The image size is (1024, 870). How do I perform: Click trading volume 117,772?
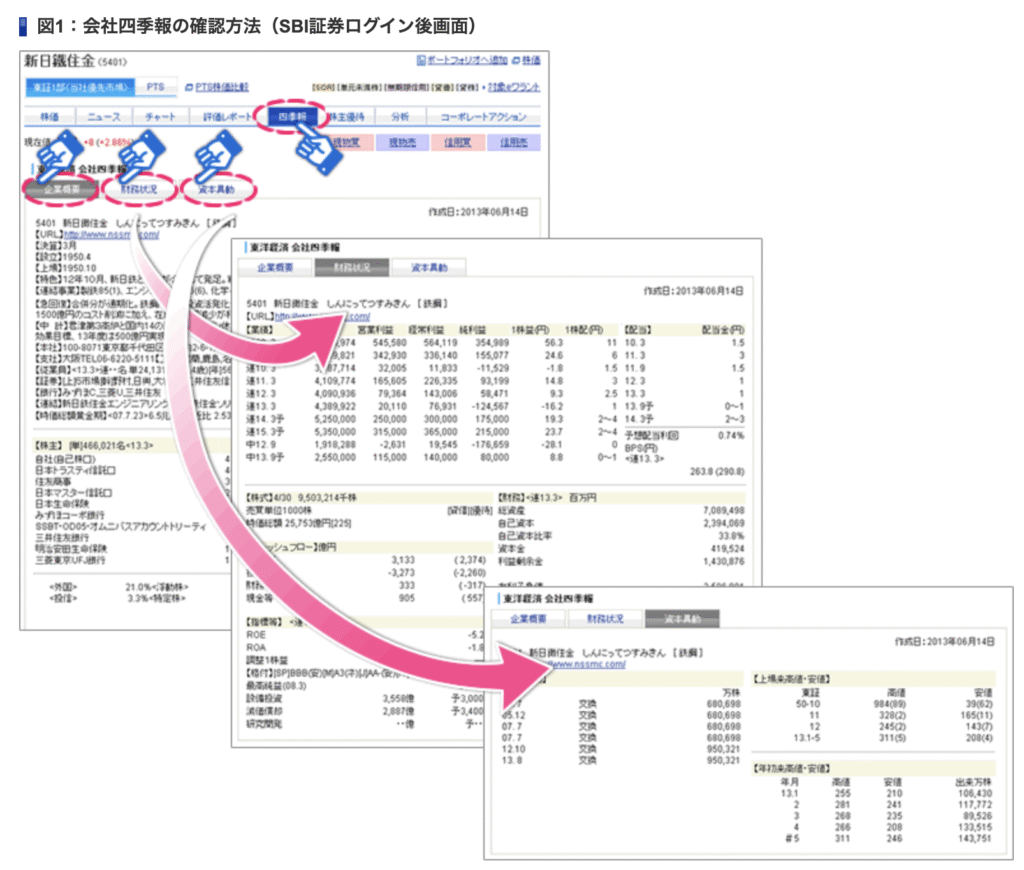974,805
